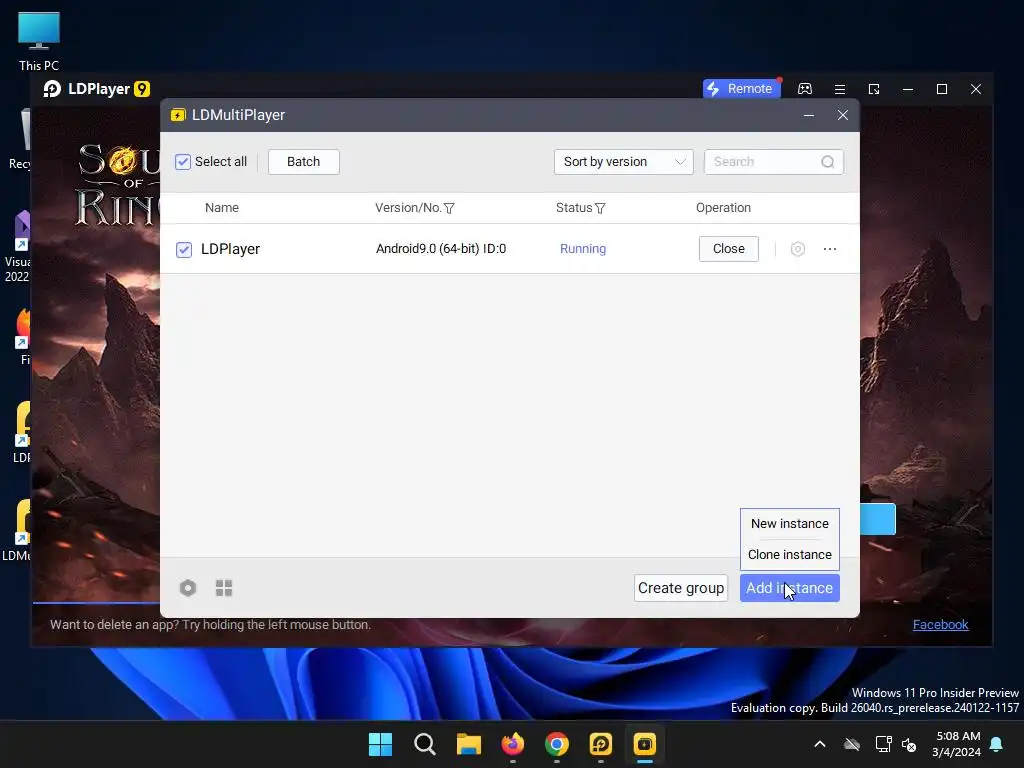The width and height of the screenshot is (1024, 768).
Task: Open Windows Start menu
Action: tap(380, 744)
